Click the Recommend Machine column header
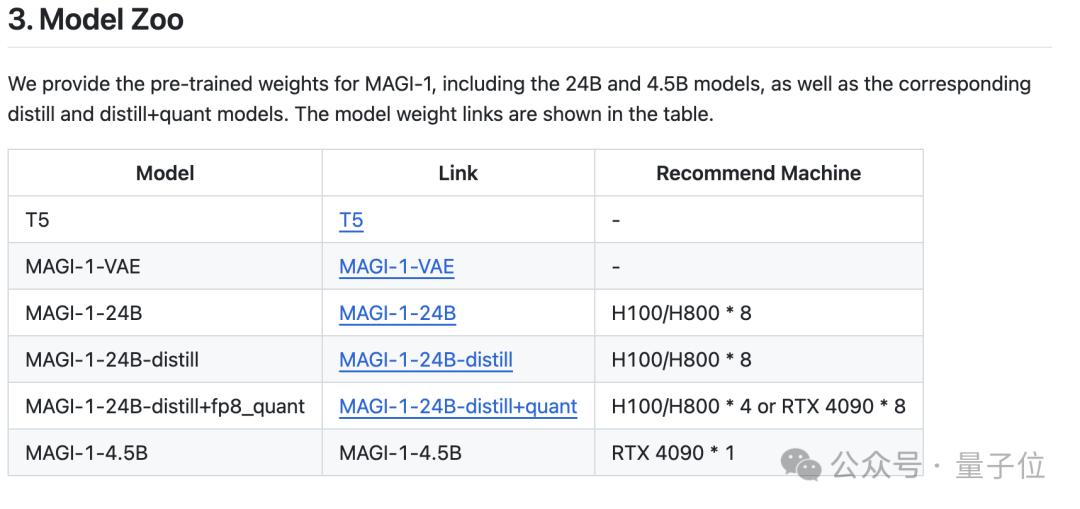Viewport: 1080px width, 509px height. coord(758,173)
